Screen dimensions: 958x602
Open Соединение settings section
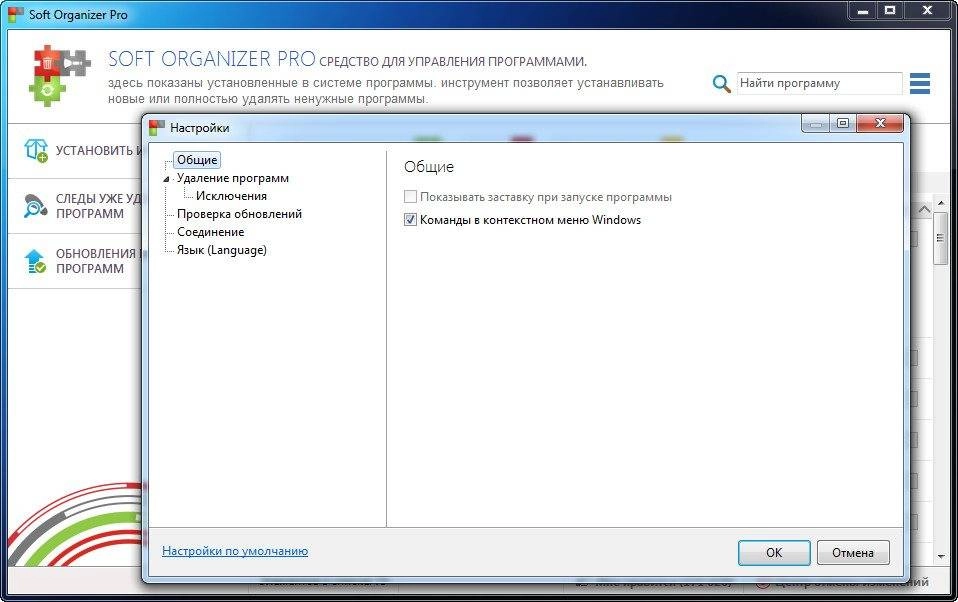point(211,232)
